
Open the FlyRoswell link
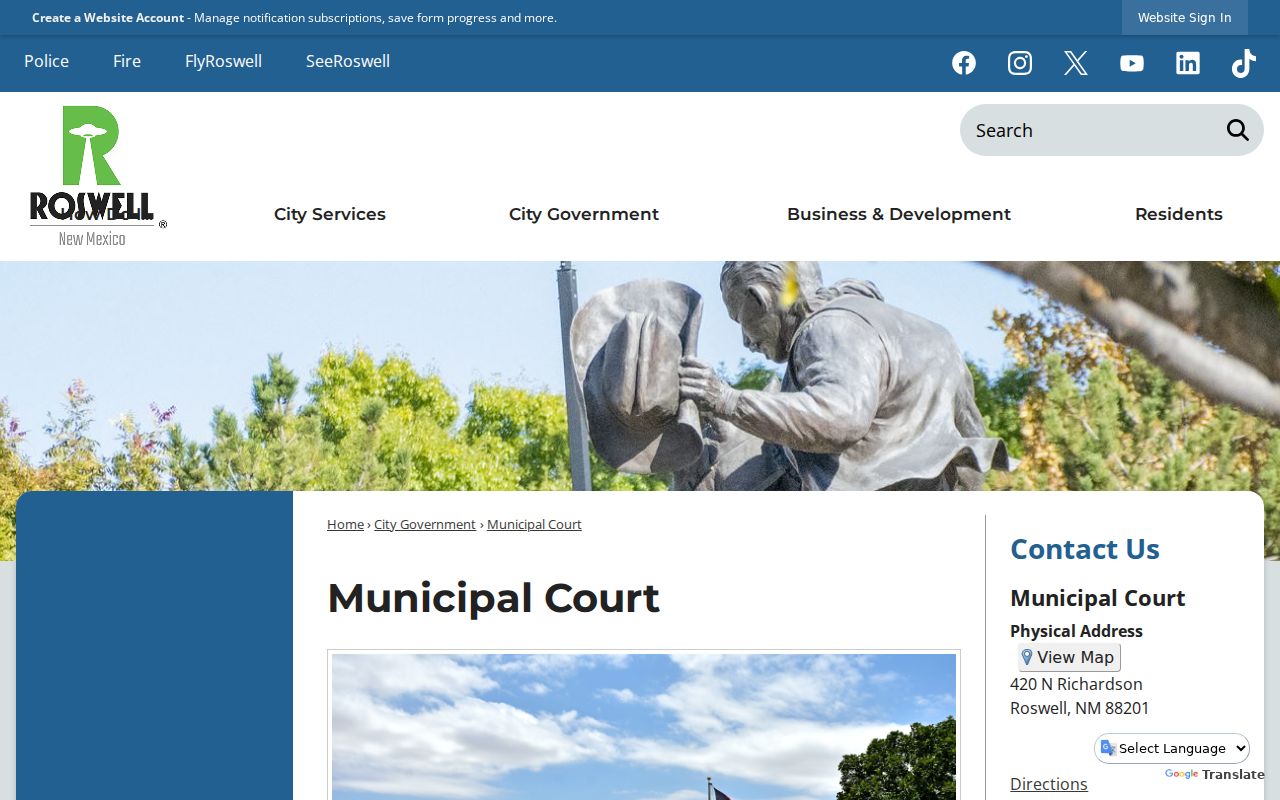[x=223, y=61]
